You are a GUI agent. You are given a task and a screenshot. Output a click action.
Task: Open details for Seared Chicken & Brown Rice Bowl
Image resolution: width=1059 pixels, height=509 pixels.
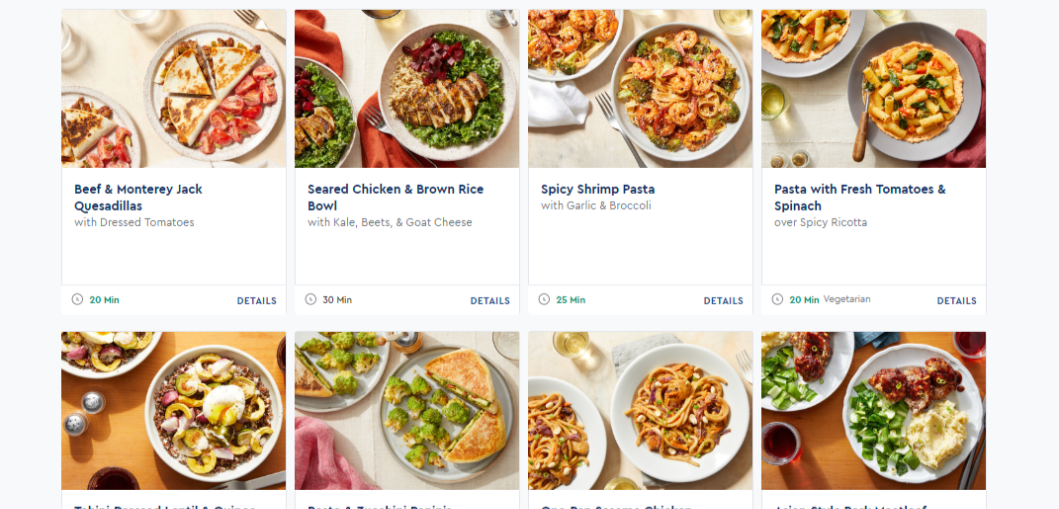[490, 301]
